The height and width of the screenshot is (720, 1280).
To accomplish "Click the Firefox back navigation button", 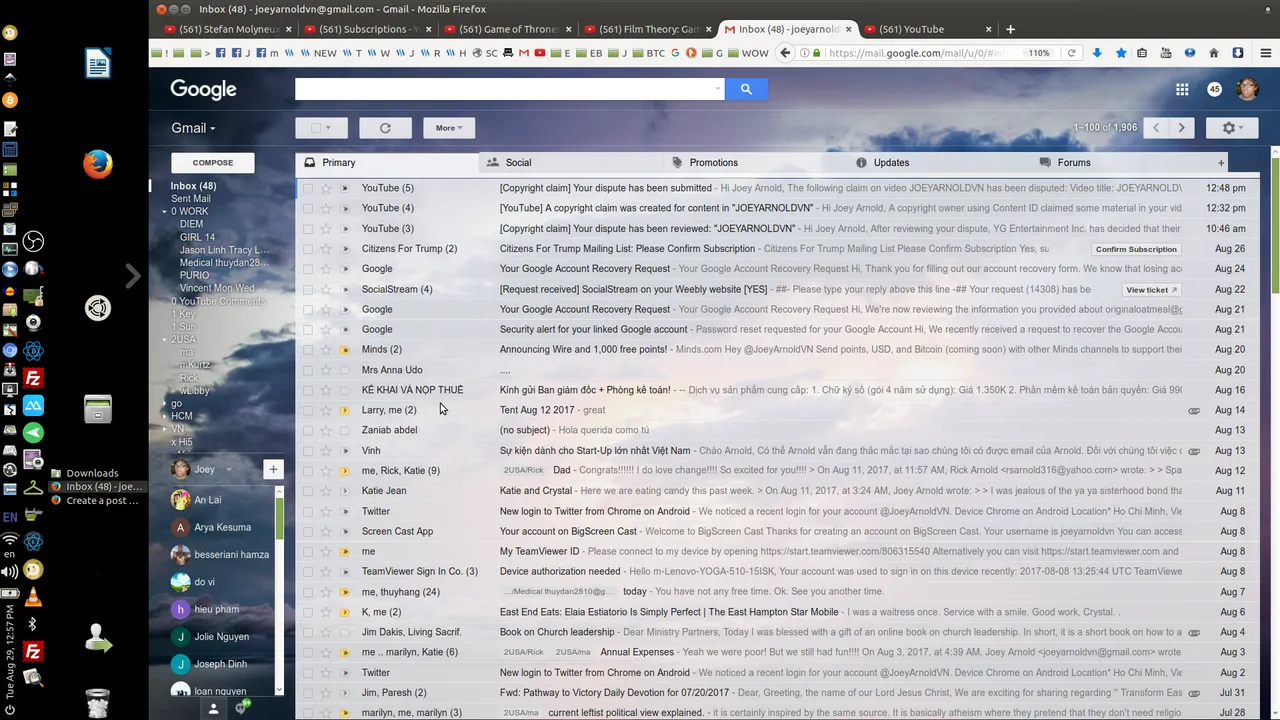I will 785,53.
